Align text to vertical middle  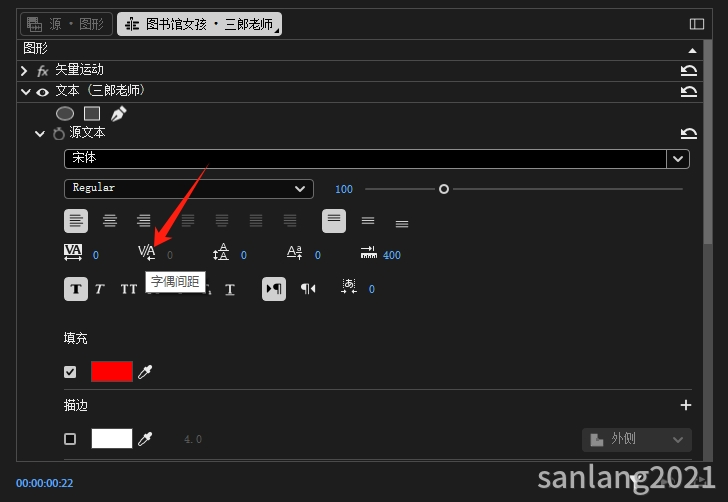coord(368,221)
